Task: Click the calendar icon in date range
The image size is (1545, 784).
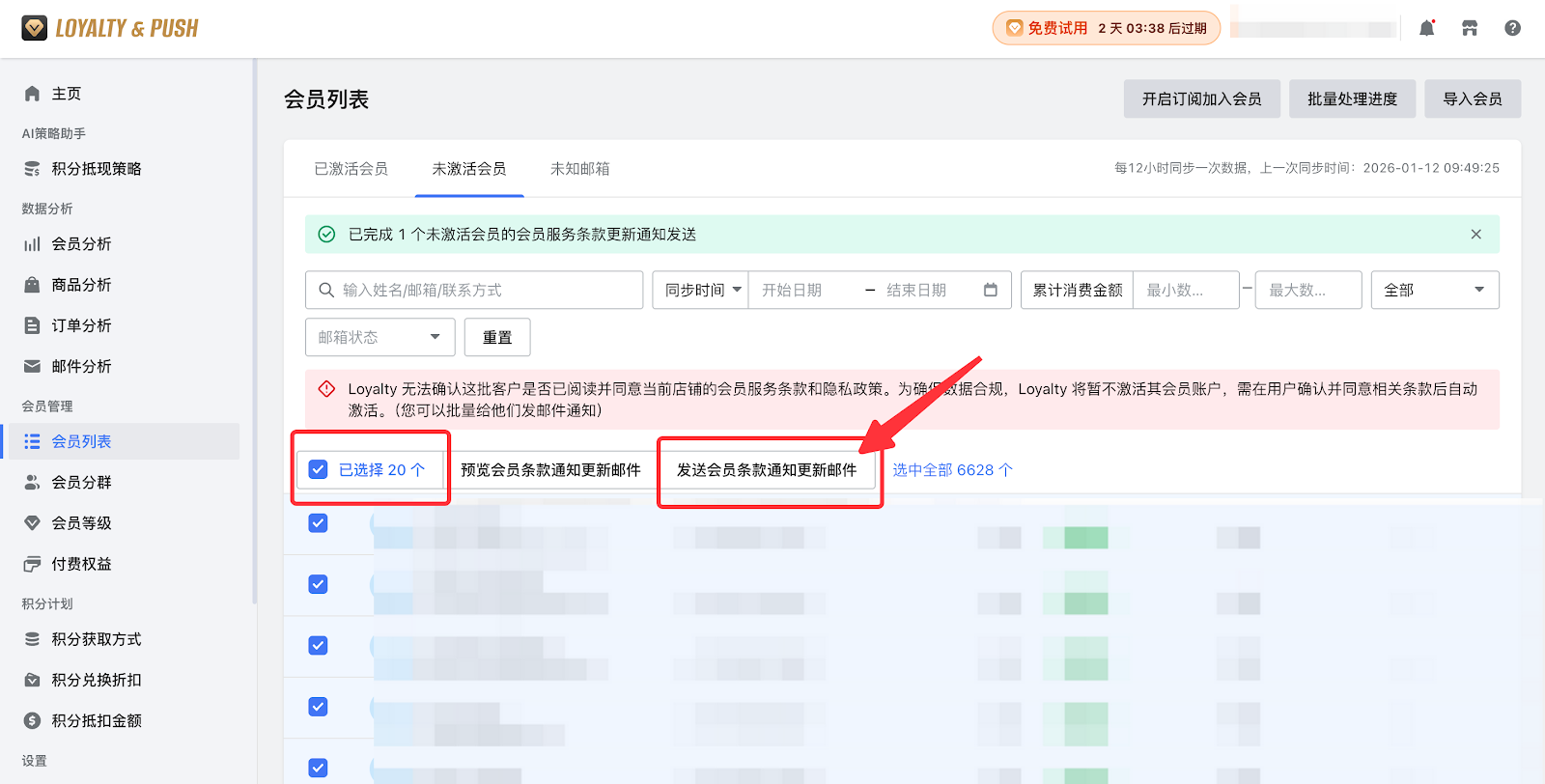Action: [x=990, y=290]
